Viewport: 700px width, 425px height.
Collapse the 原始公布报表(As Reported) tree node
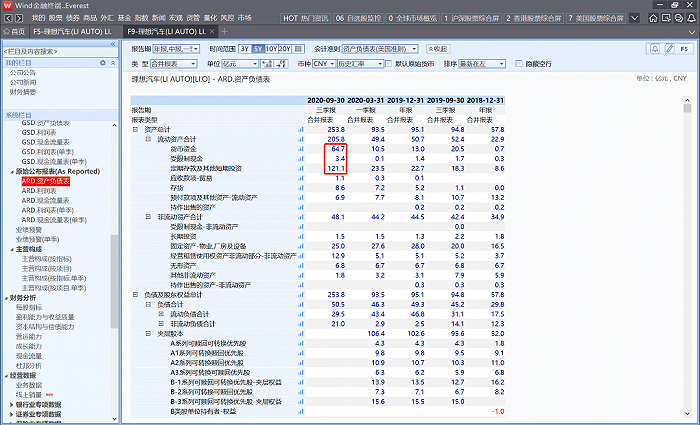(x=12, y=171)
